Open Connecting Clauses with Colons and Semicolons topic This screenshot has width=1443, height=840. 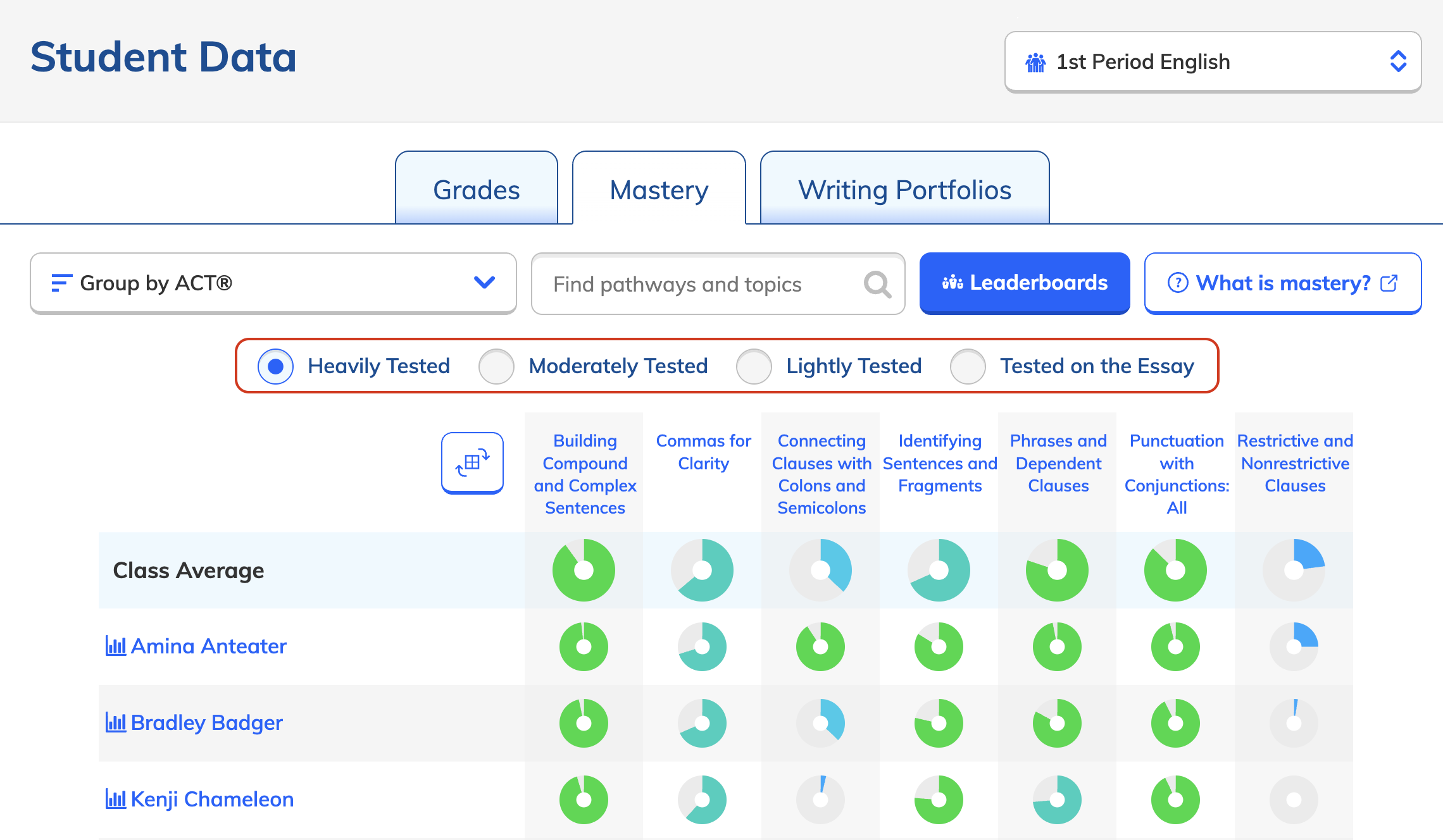(x=821, y=474)
